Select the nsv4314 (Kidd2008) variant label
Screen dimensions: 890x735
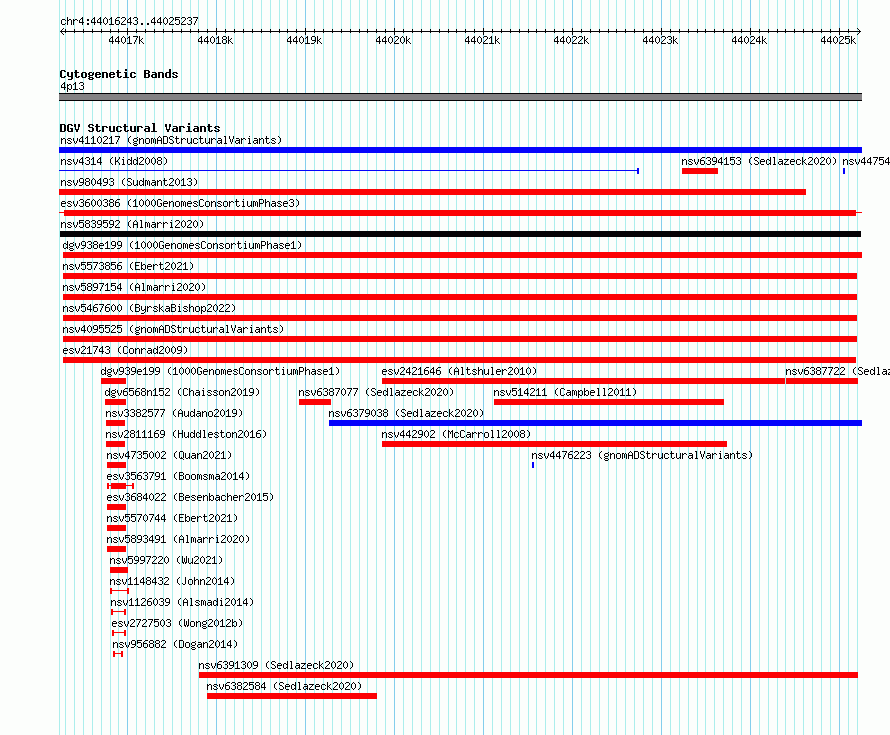[x=114, y=161]
